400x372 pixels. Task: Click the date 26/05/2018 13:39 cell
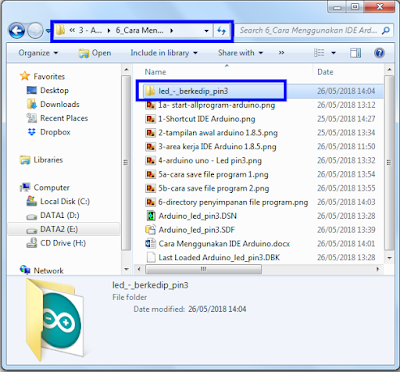pos(346,230)
